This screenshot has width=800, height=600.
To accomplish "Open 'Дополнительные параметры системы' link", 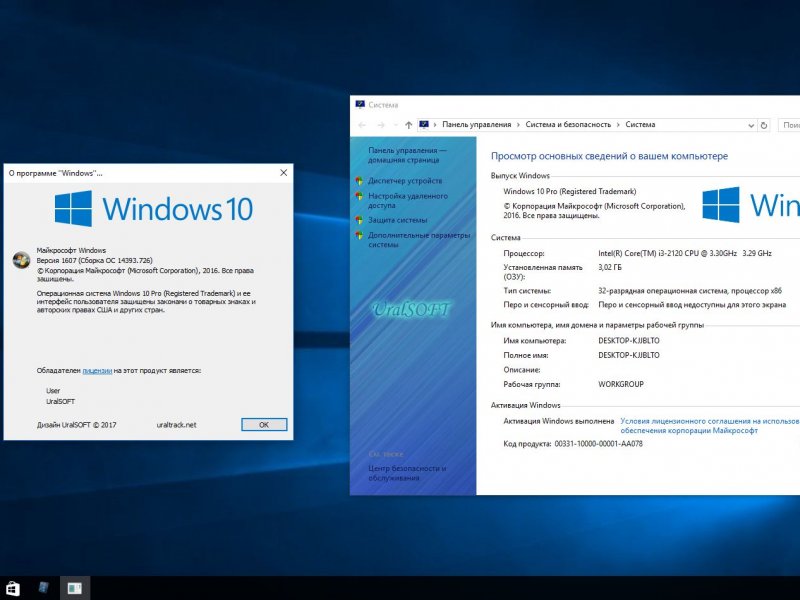I will click(419, 240).
